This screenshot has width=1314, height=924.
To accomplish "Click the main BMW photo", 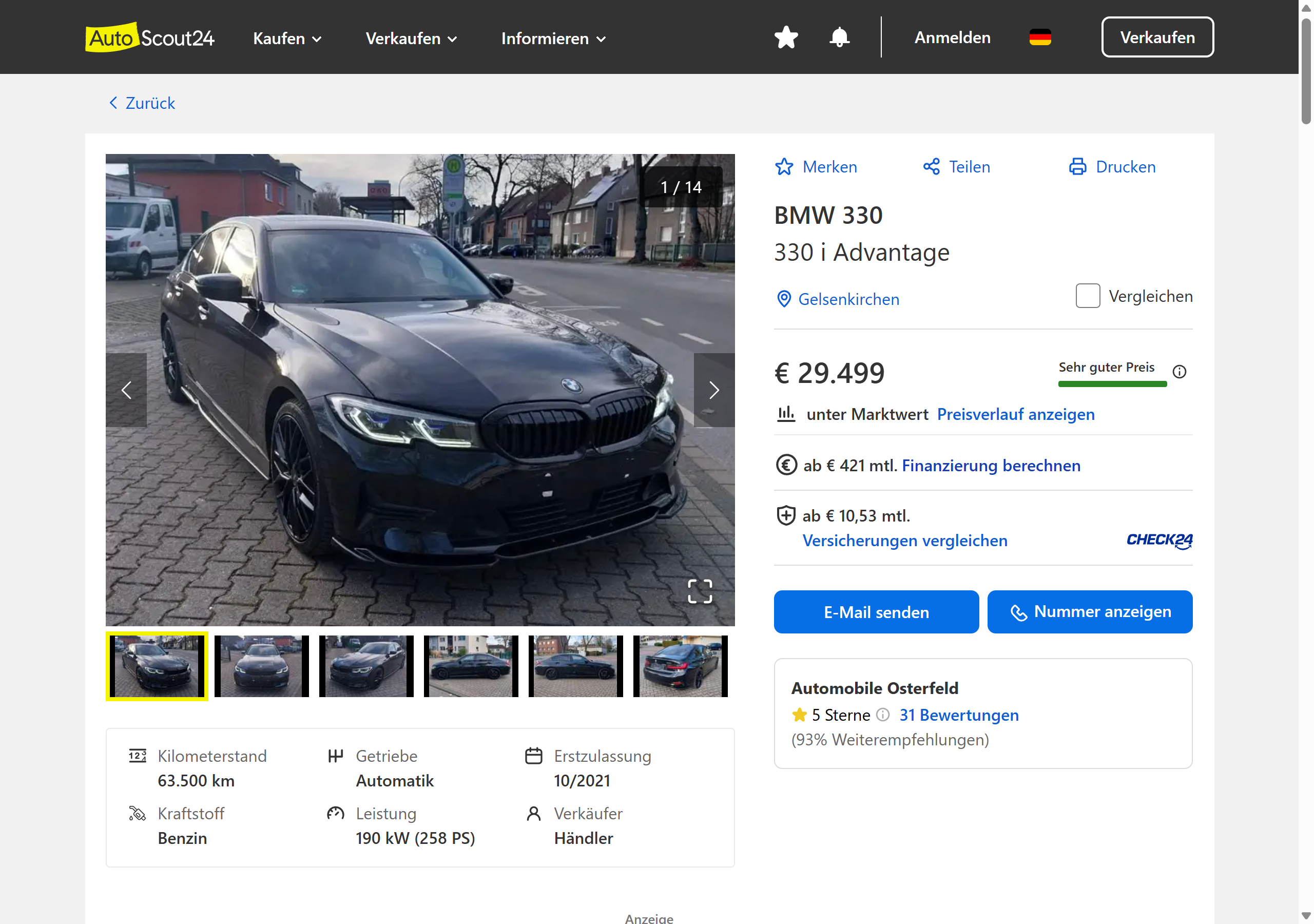I will click(x=420, y=390).
